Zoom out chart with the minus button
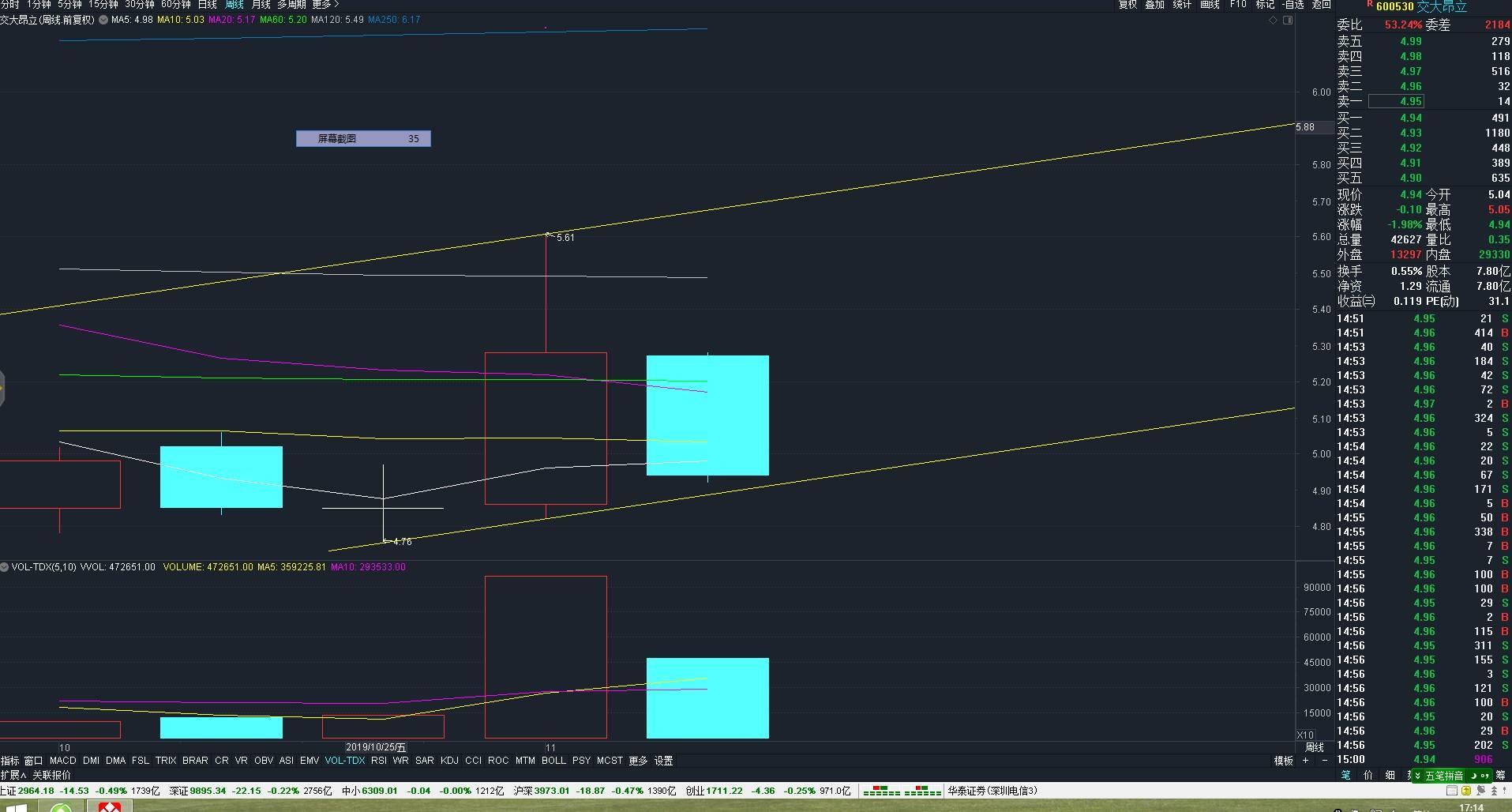 pos(1324,761)
